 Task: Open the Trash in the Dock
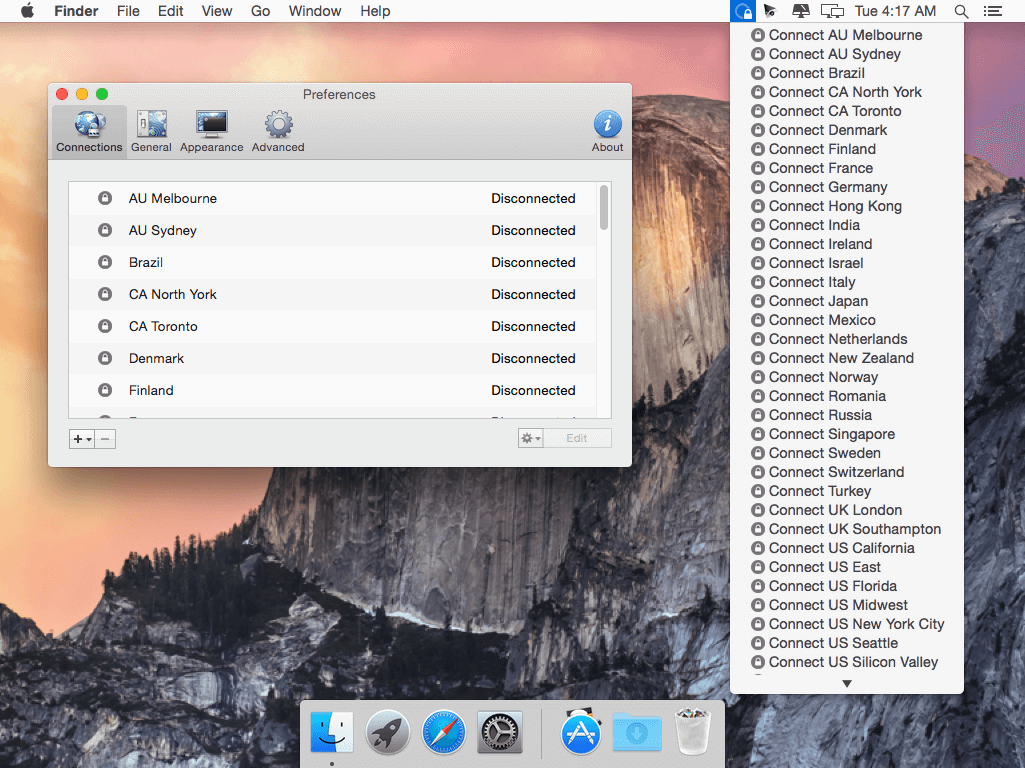[x=693, y=732]
